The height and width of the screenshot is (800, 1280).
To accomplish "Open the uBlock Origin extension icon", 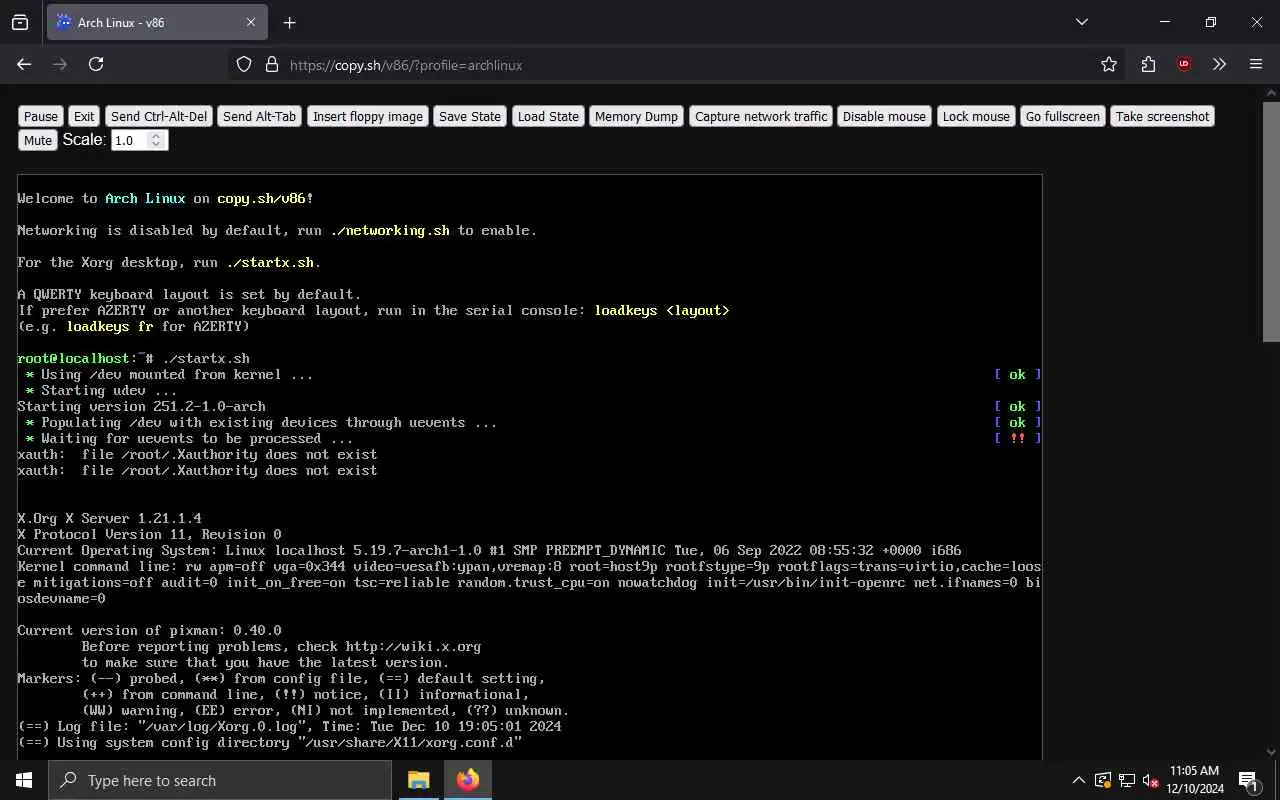I will [x=1184, y=64].
